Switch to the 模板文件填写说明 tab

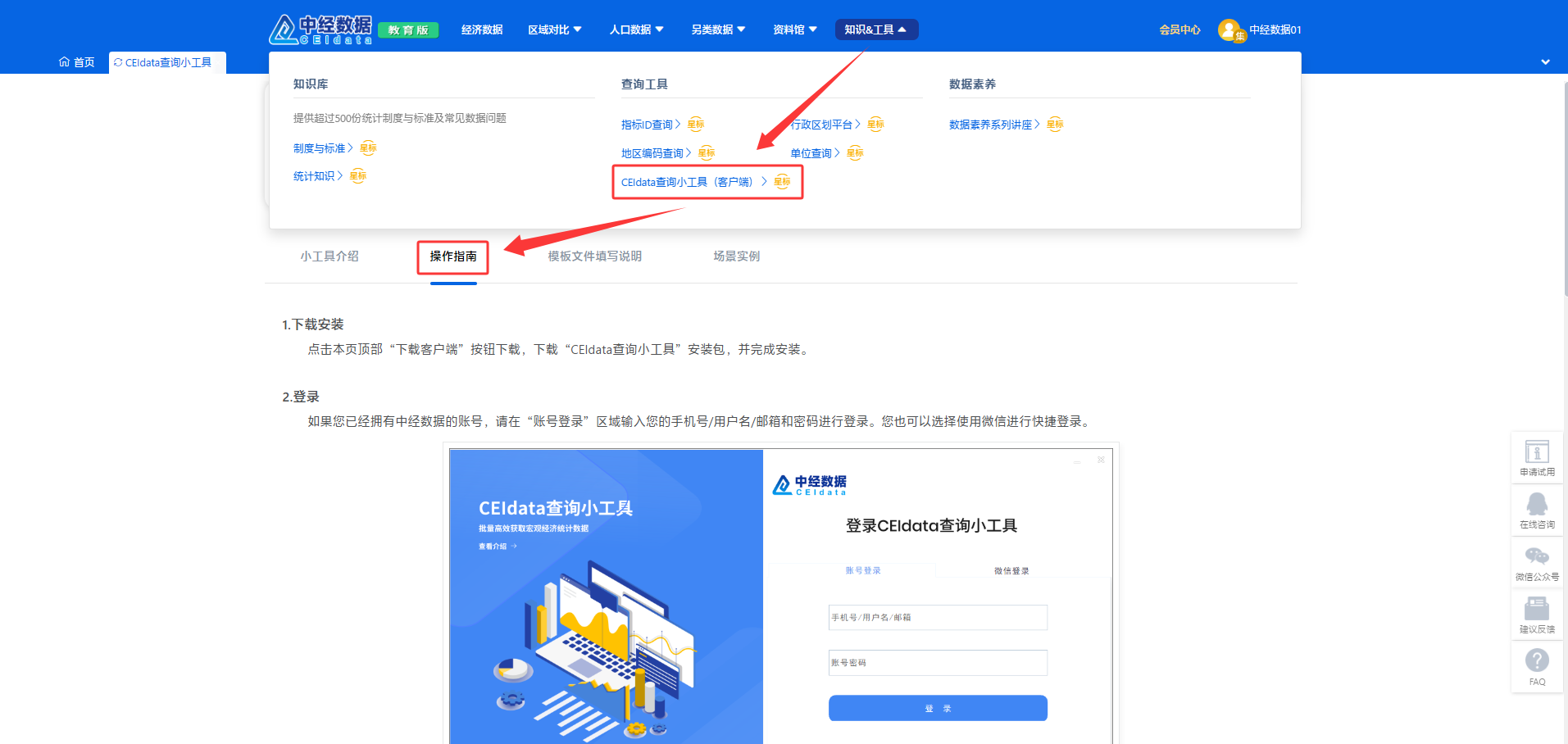[x=594, y=256]
